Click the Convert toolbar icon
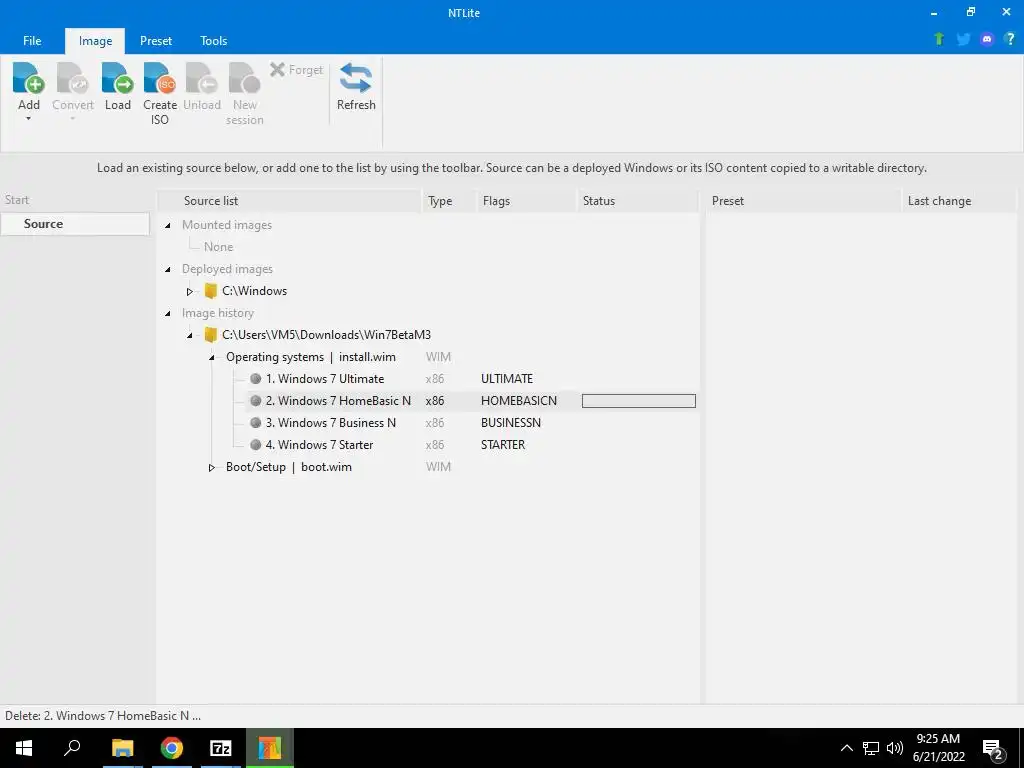The height and width of the screenshot is (768, 1024). (72, 78)
